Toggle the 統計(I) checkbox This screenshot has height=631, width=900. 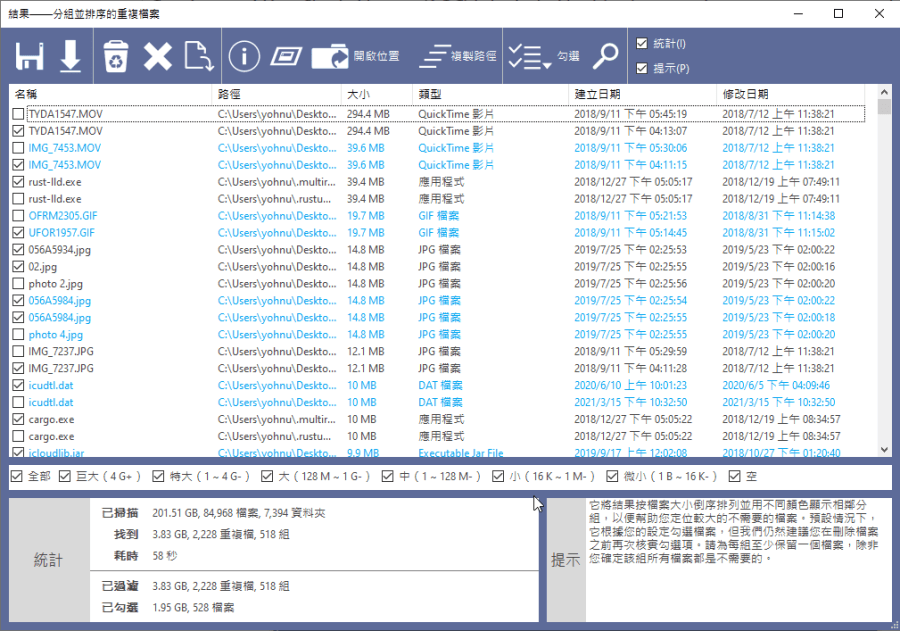tap(643, 43)
